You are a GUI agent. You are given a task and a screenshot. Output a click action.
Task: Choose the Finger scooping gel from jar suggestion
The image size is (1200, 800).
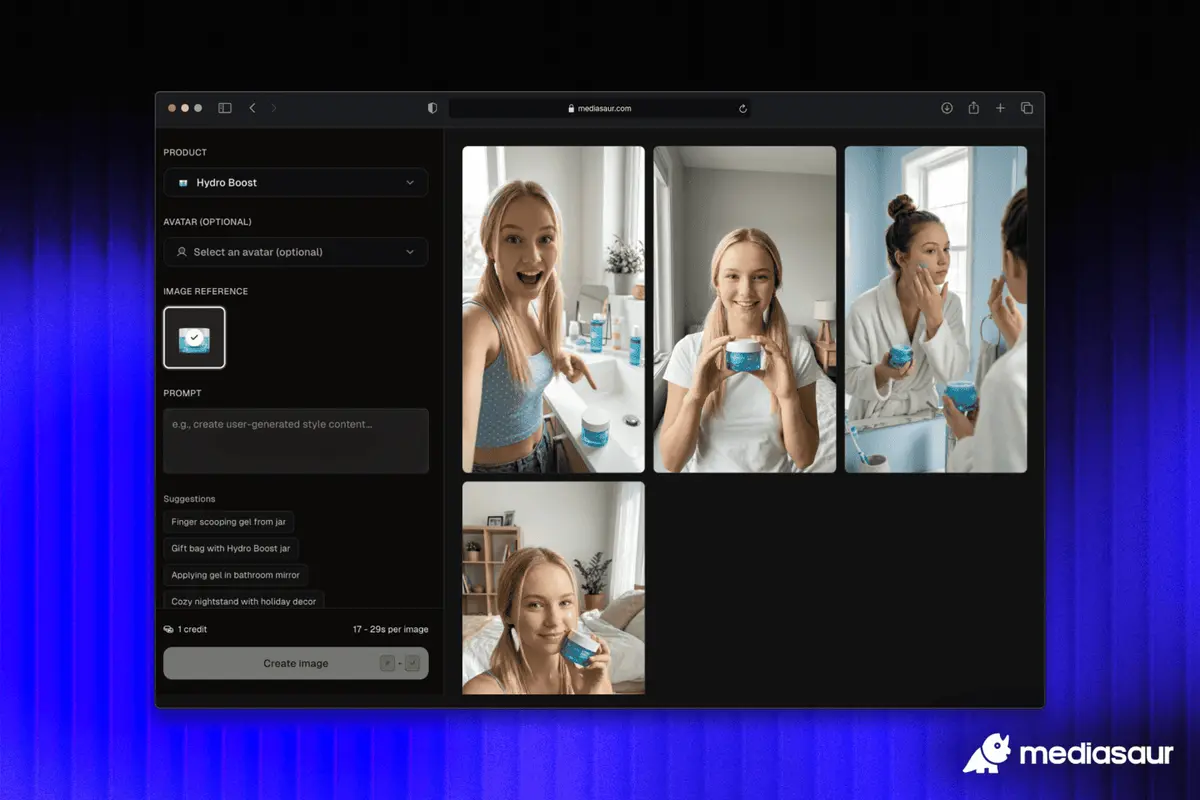229,522
